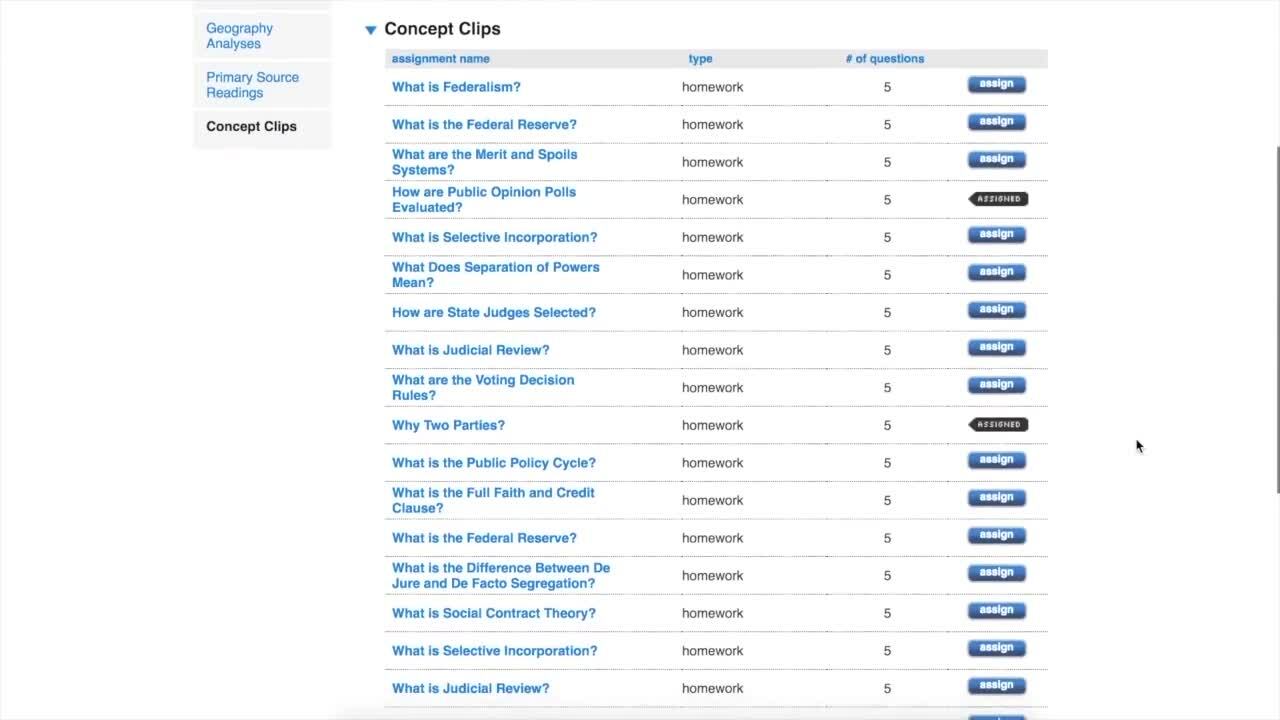The width and height of the screenshot is (1280, 720).
Task: Sort by type column header
Action: (700, 59)
